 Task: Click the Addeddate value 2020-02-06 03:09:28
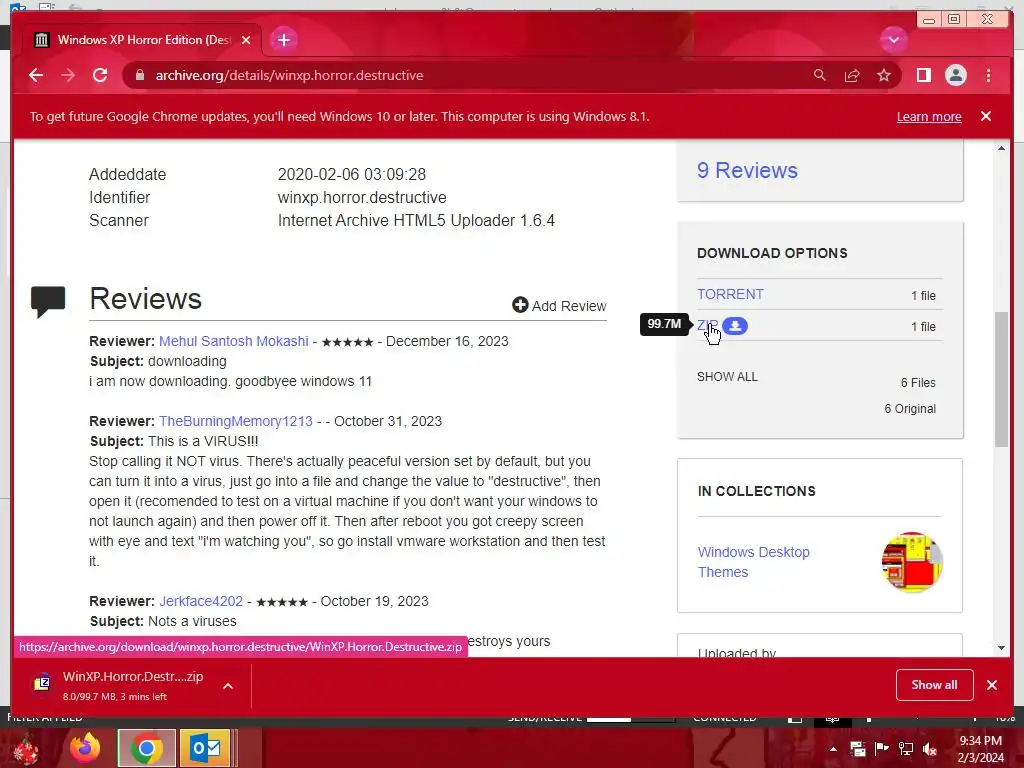pos(351,174)
